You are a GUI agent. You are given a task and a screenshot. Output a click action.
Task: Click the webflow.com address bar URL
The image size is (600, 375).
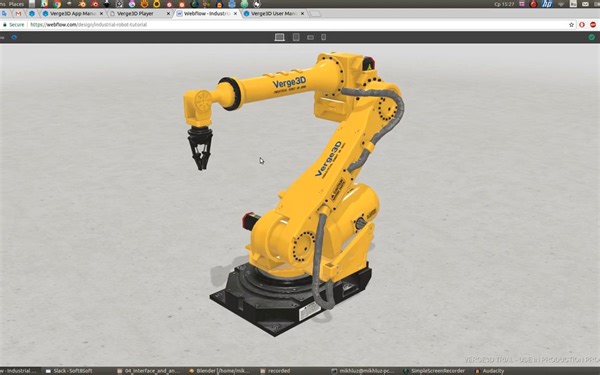point(88,24)
